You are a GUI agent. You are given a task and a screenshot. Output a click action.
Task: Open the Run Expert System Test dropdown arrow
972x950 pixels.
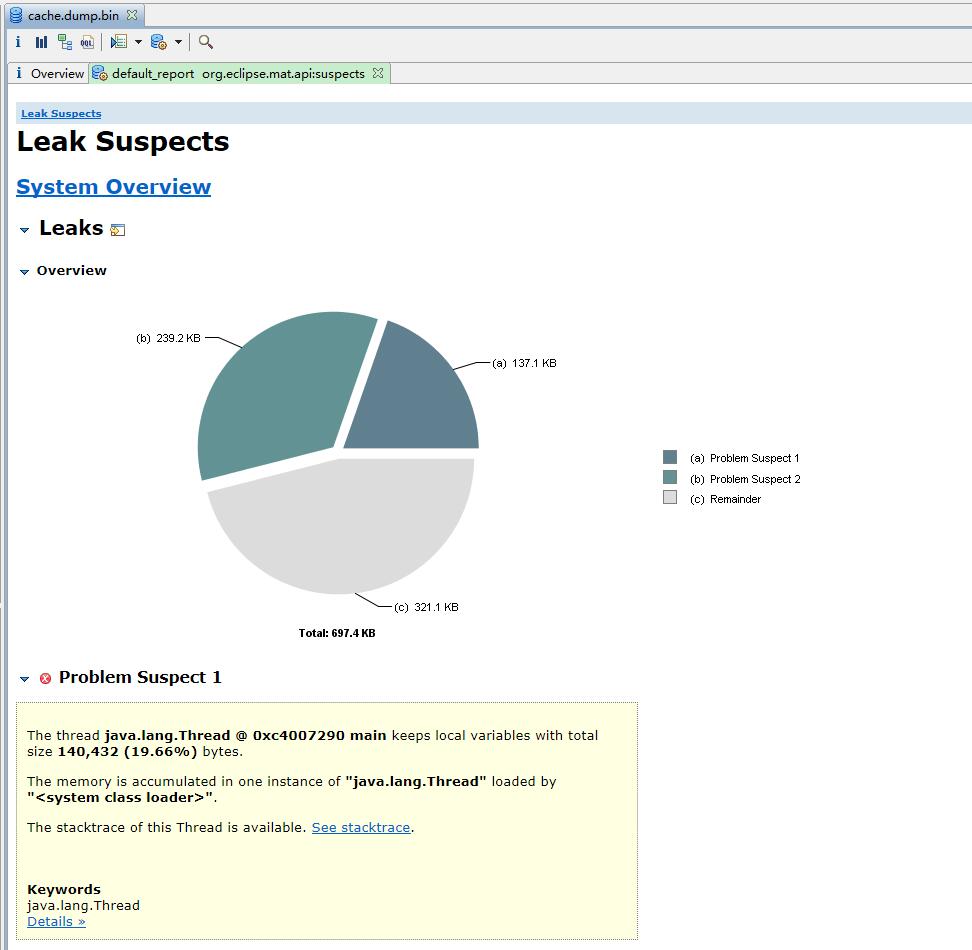[138, 42]
